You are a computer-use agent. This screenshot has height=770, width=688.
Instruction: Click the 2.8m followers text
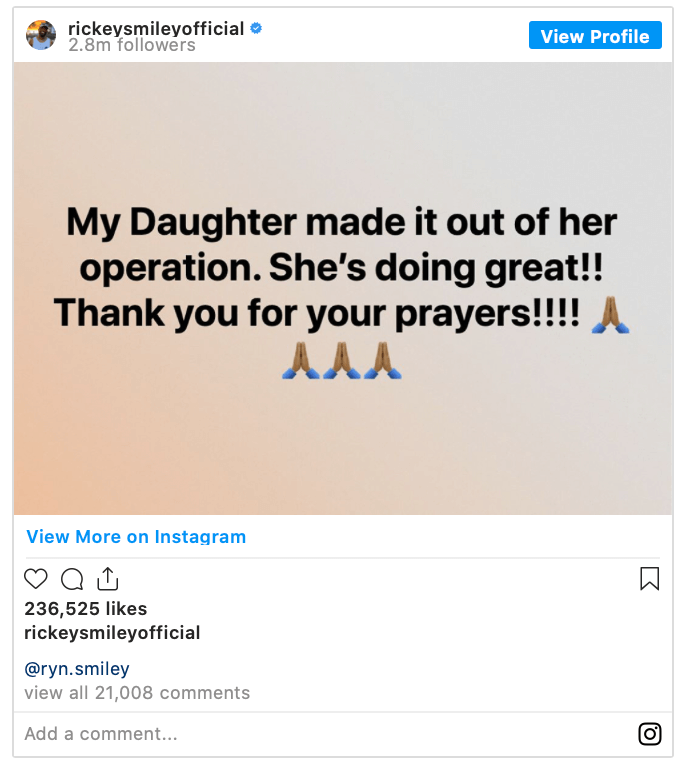[132, 45]
